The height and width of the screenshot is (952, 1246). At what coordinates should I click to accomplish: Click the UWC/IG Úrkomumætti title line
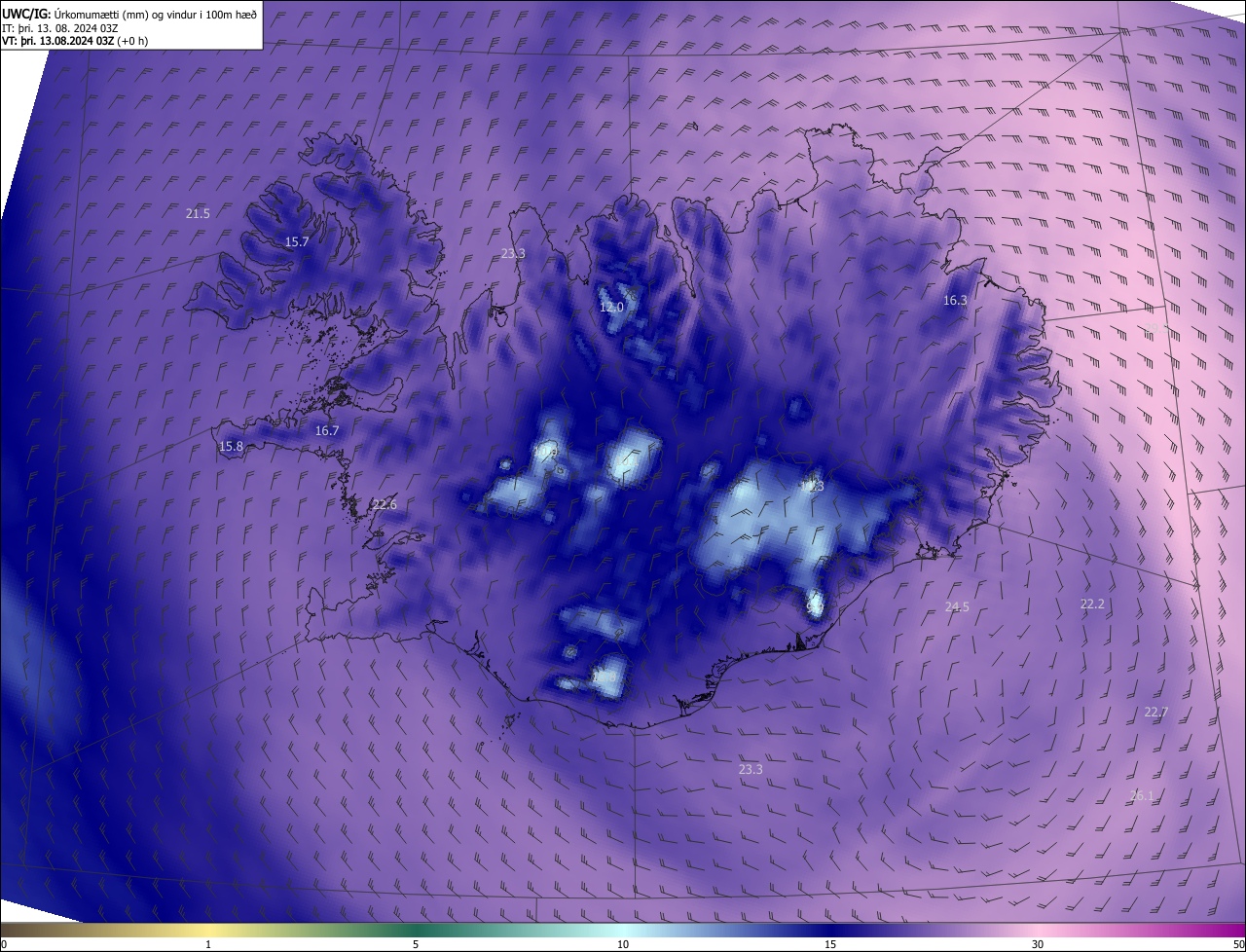[x=130, y=14]
